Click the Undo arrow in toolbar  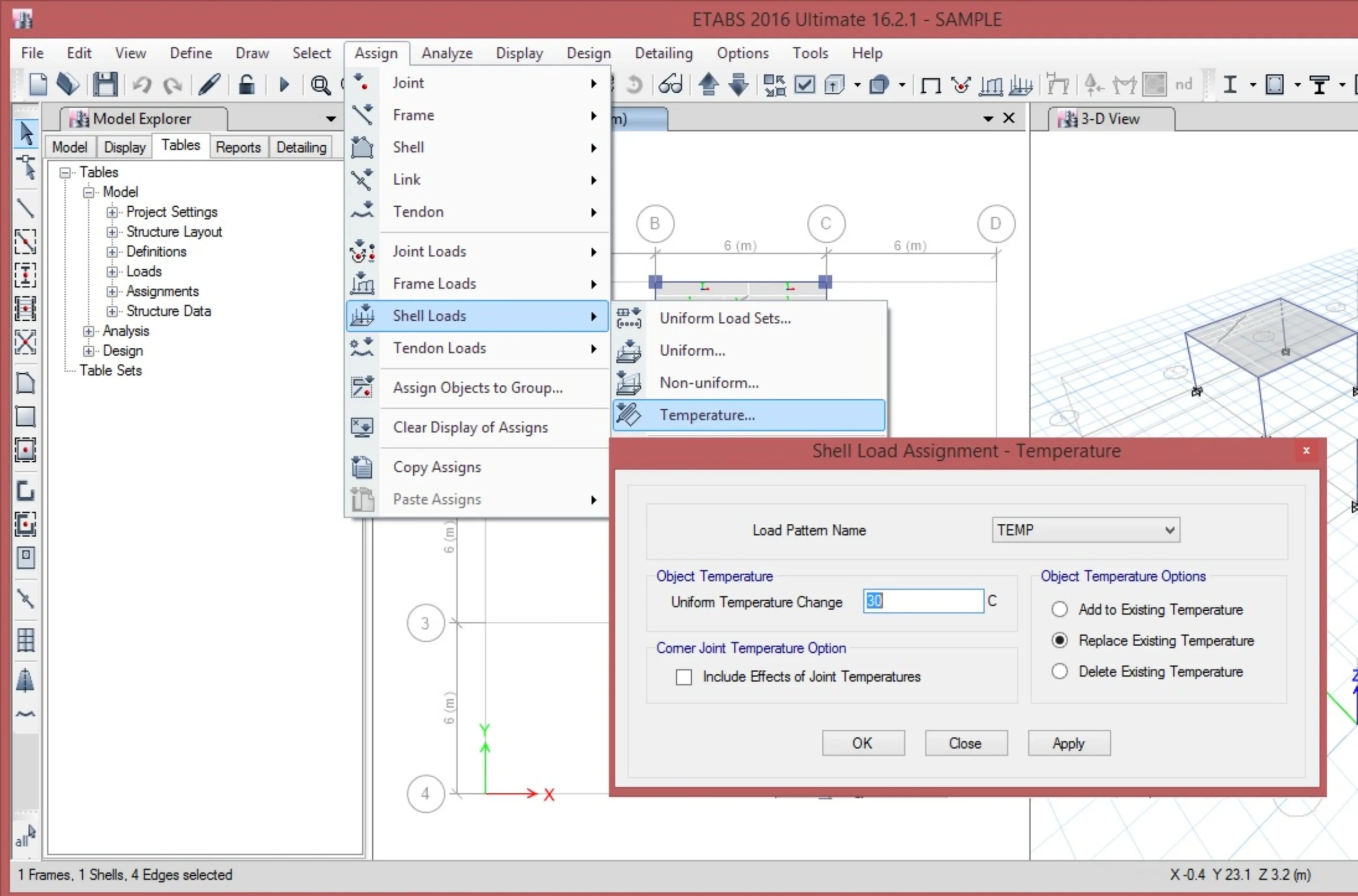click(141, 85)
